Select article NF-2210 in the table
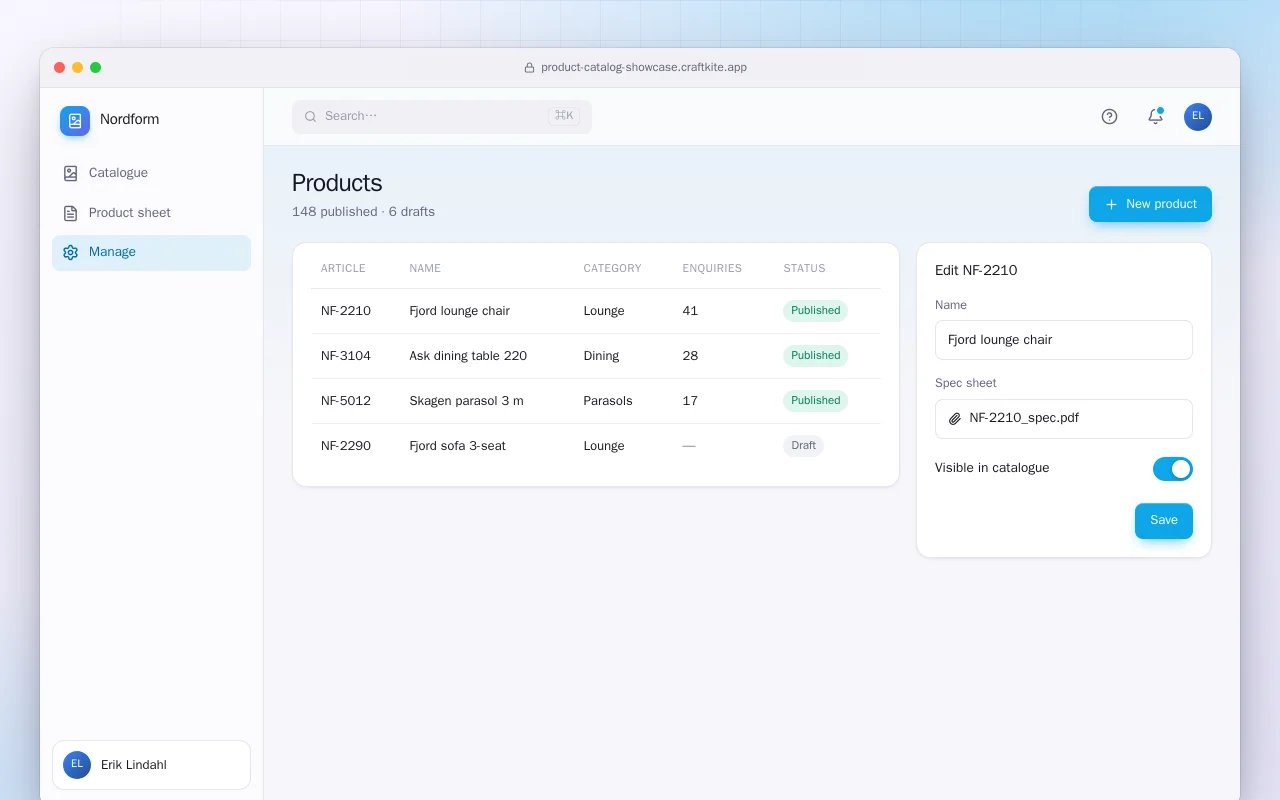1280x800 pixels. (346, 311)
